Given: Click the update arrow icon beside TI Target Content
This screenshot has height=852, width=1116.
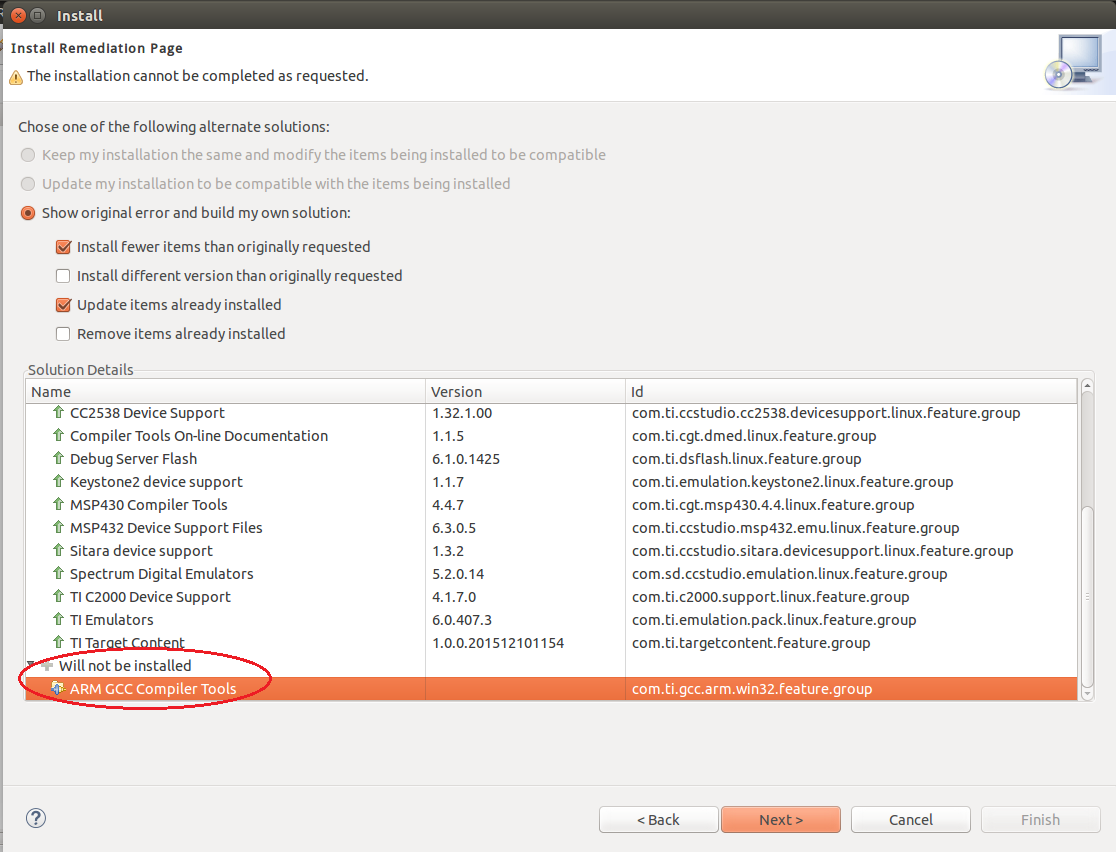Looking at the screenshot, I should (58, 642).
